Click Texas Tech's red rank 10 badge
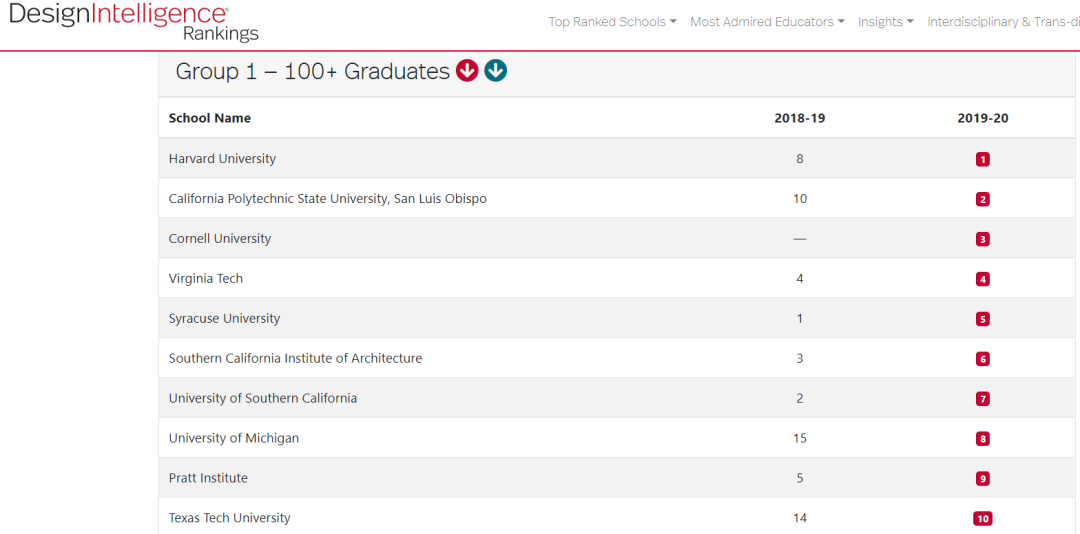The width and height of the screenshot is (1080, 534). click(983, 519)
